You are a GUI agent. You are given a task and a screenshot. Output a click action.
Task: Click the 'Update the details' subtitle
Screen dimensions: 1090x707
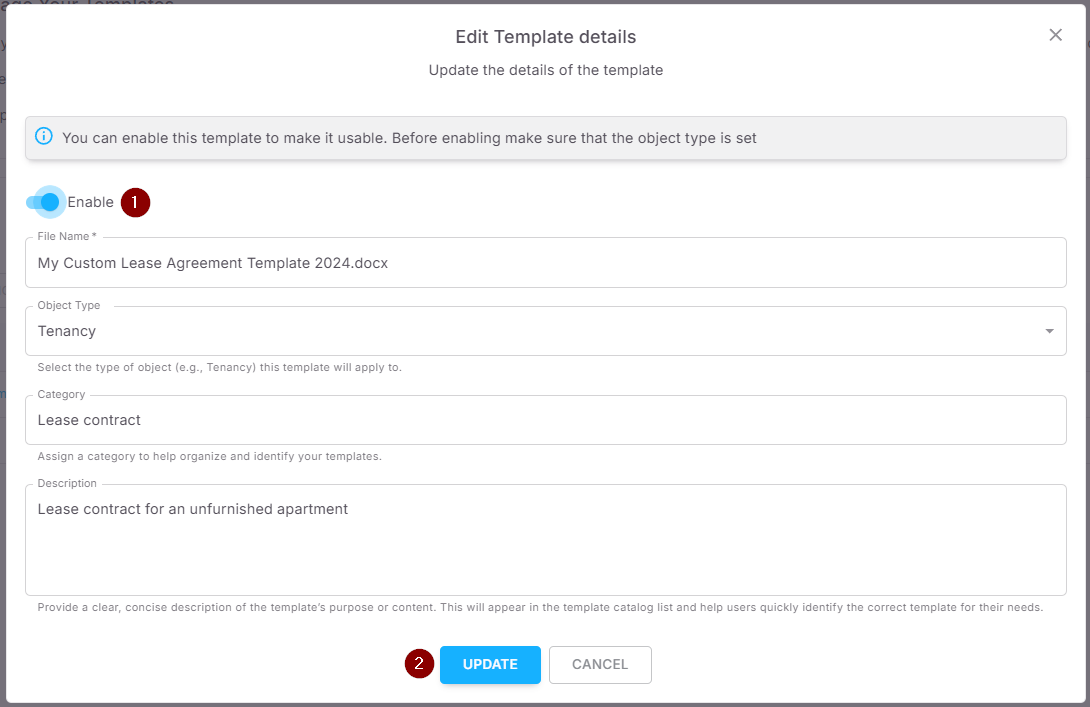[545, 70]
